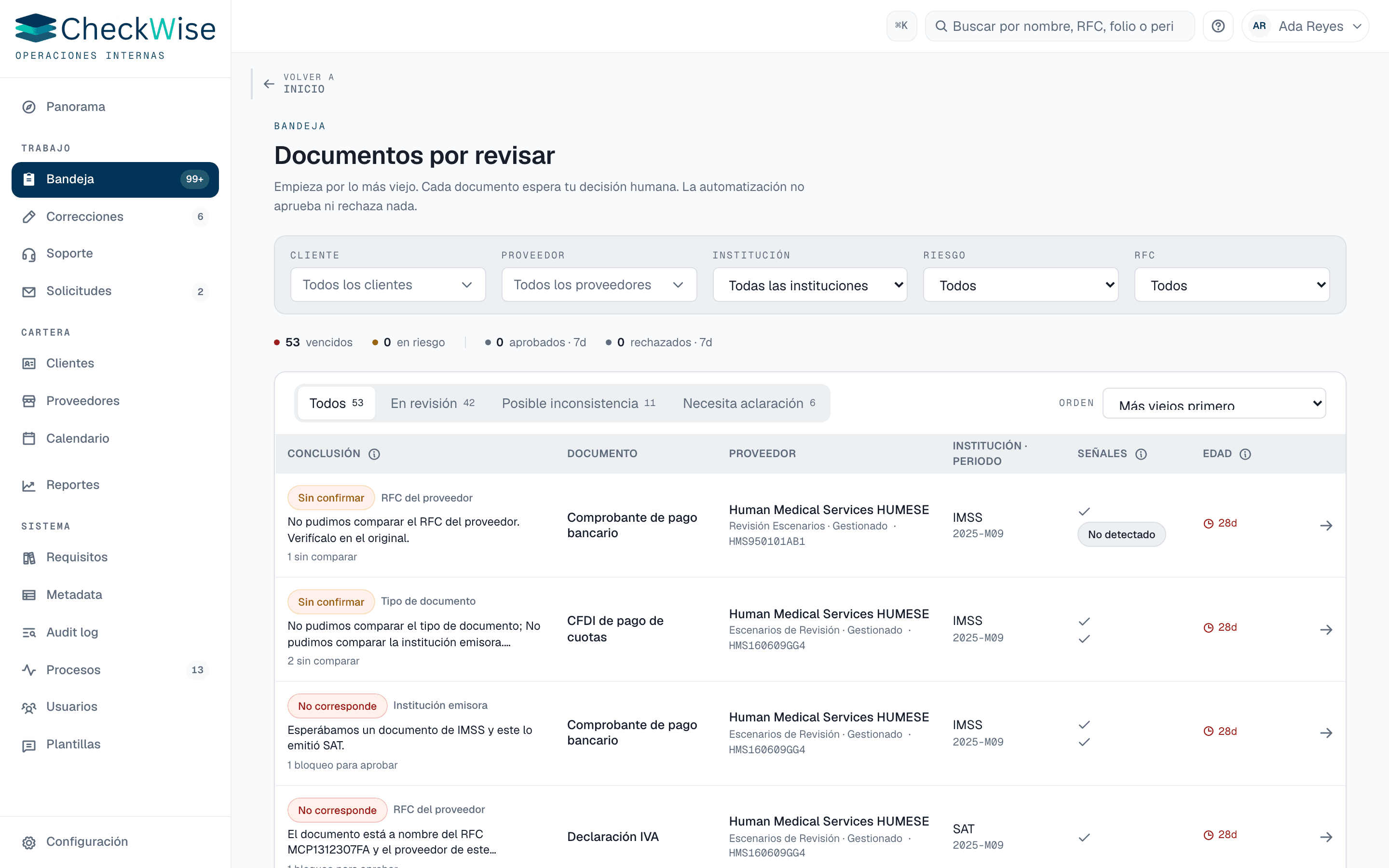Click the Correcciones pencil icon
Screen dimensions: 1389x868
coord(29,217)
